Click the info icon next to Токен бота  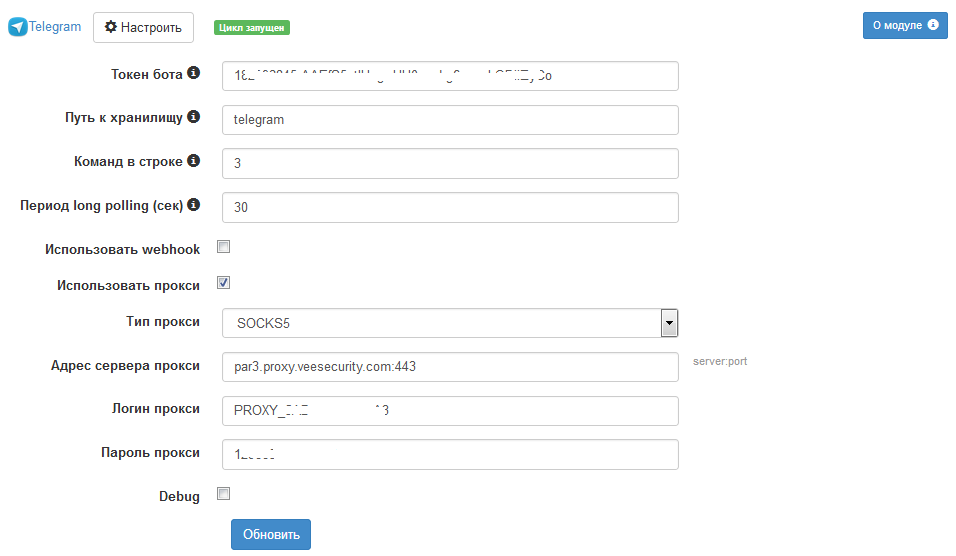(x=194, y=73)
